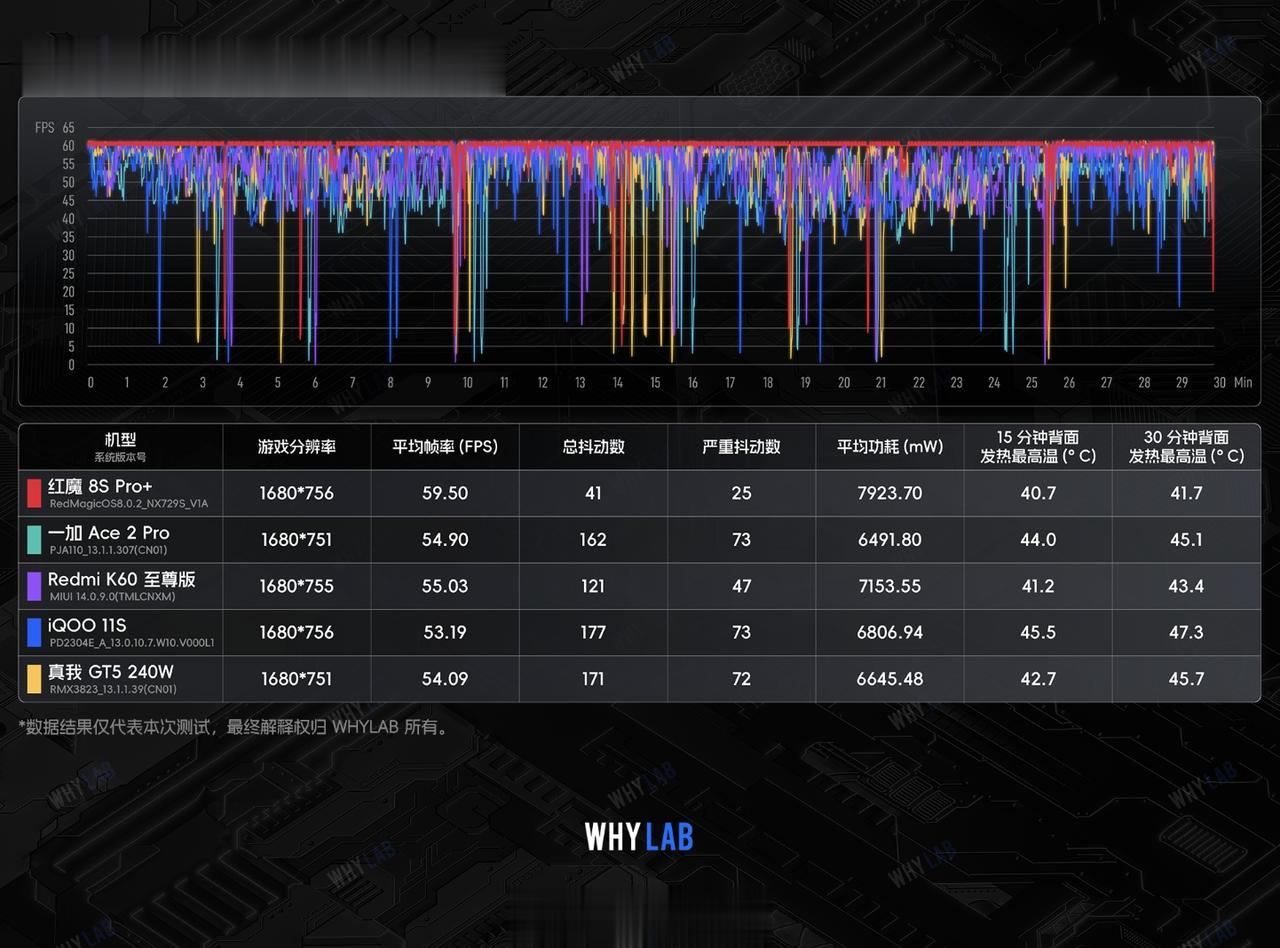Click the Min x-axis unit label
The width and height of the screenshot is (1280, 948).
point(1243,382)
